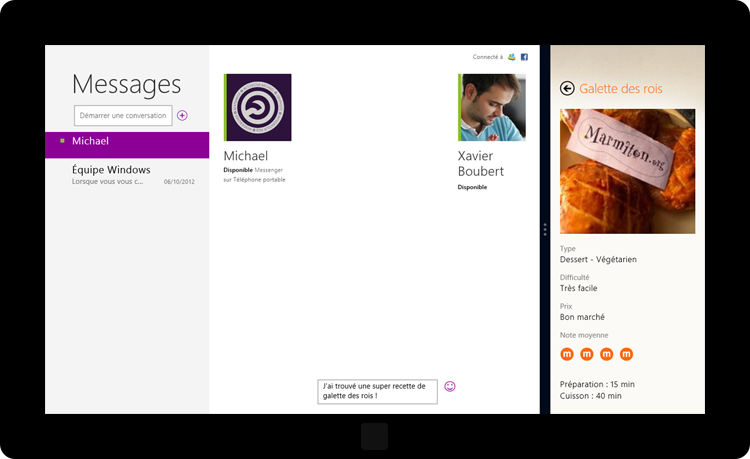Screen dimensions: 750x459
Task: Click the Messages heading
Action: pos(127,85)
